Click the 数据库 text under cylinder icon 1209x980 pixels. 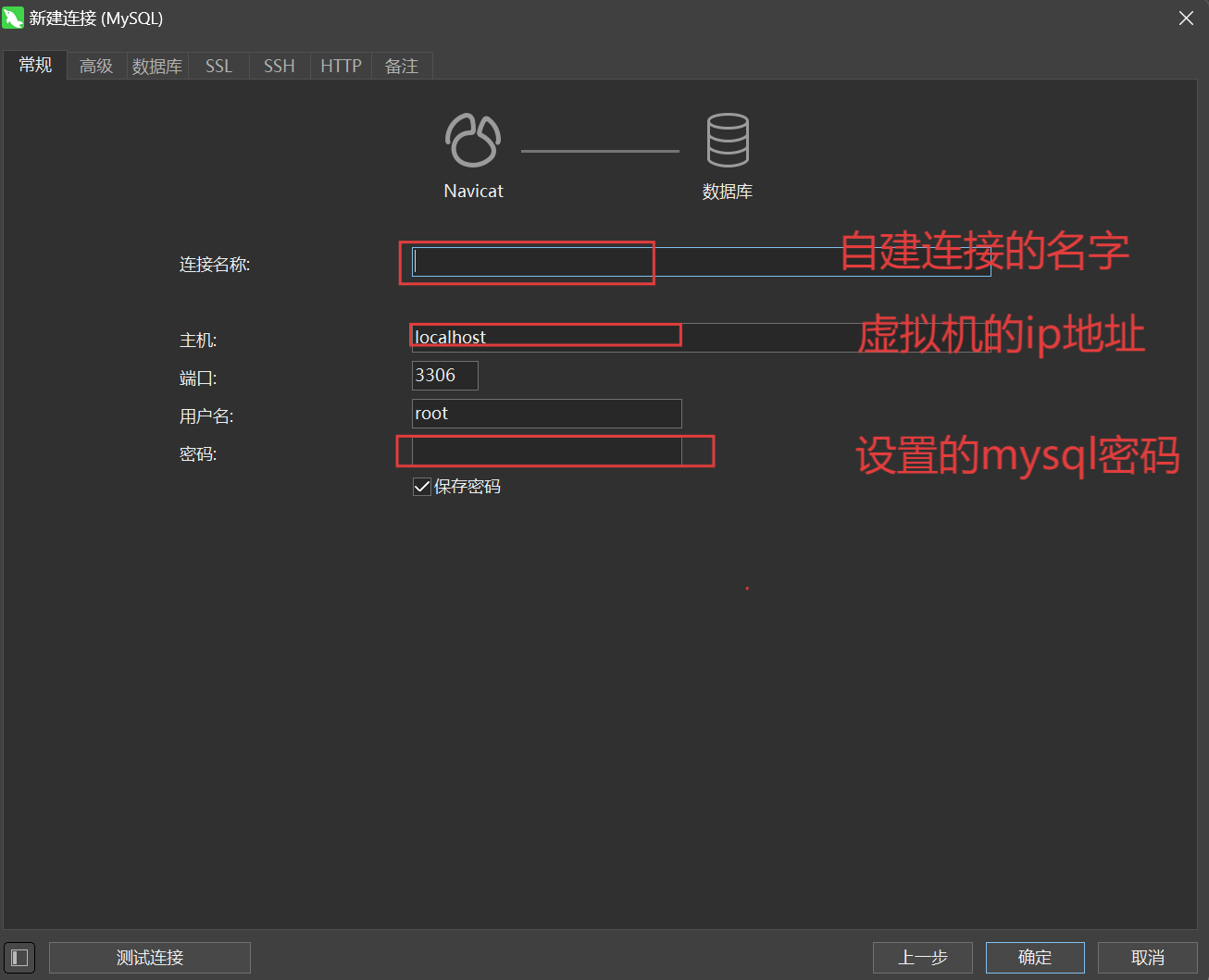728,192
